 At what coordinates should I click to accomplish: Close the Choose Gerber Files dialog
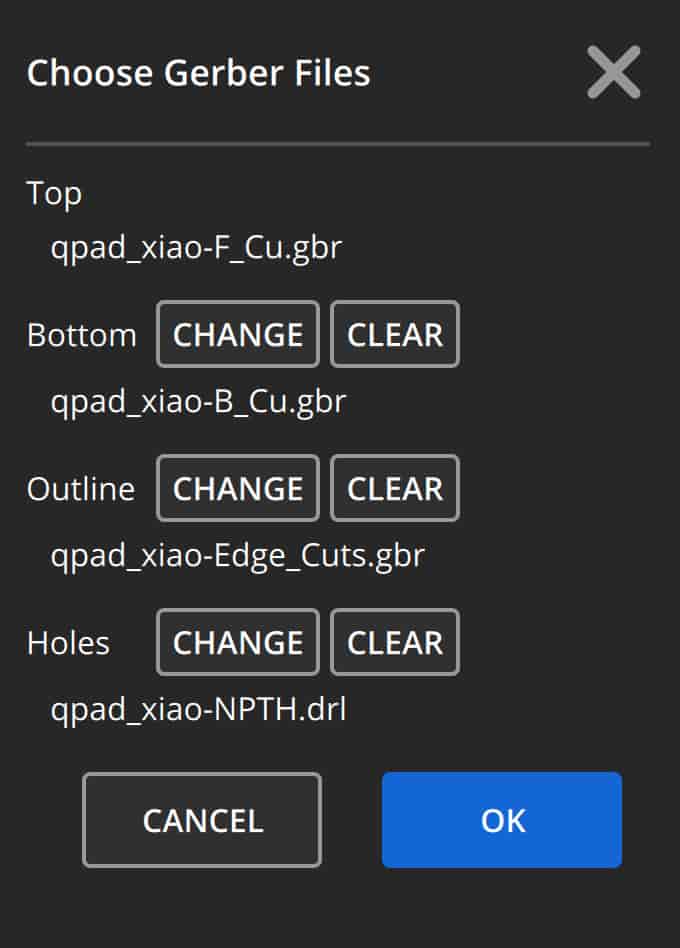pos(613,72)
